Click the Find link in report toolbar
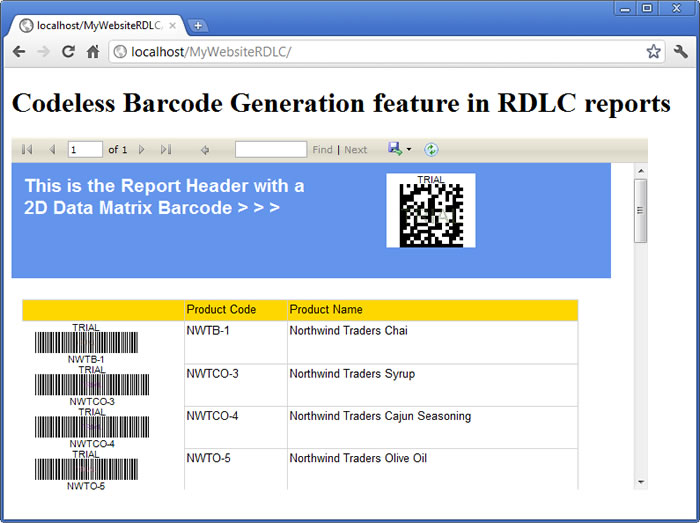700x523 pixels. 322,150
